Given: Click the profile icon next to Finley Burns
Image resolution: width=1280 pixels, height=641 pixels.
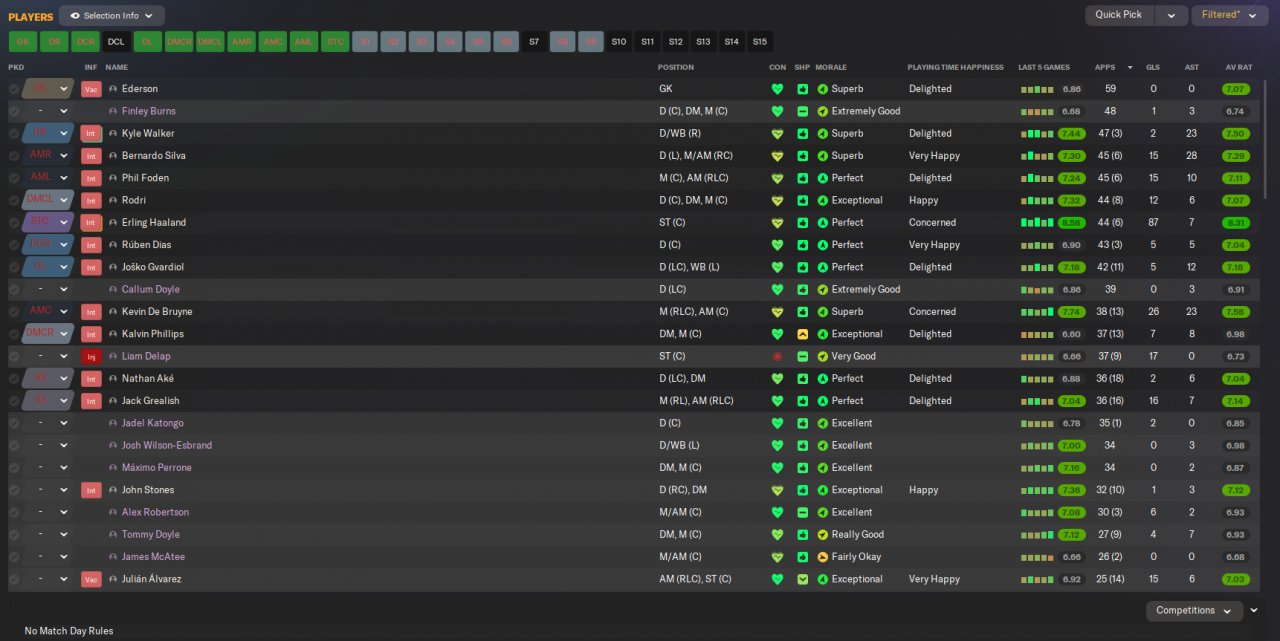Looking at the screenshot, I should (113, 111).
